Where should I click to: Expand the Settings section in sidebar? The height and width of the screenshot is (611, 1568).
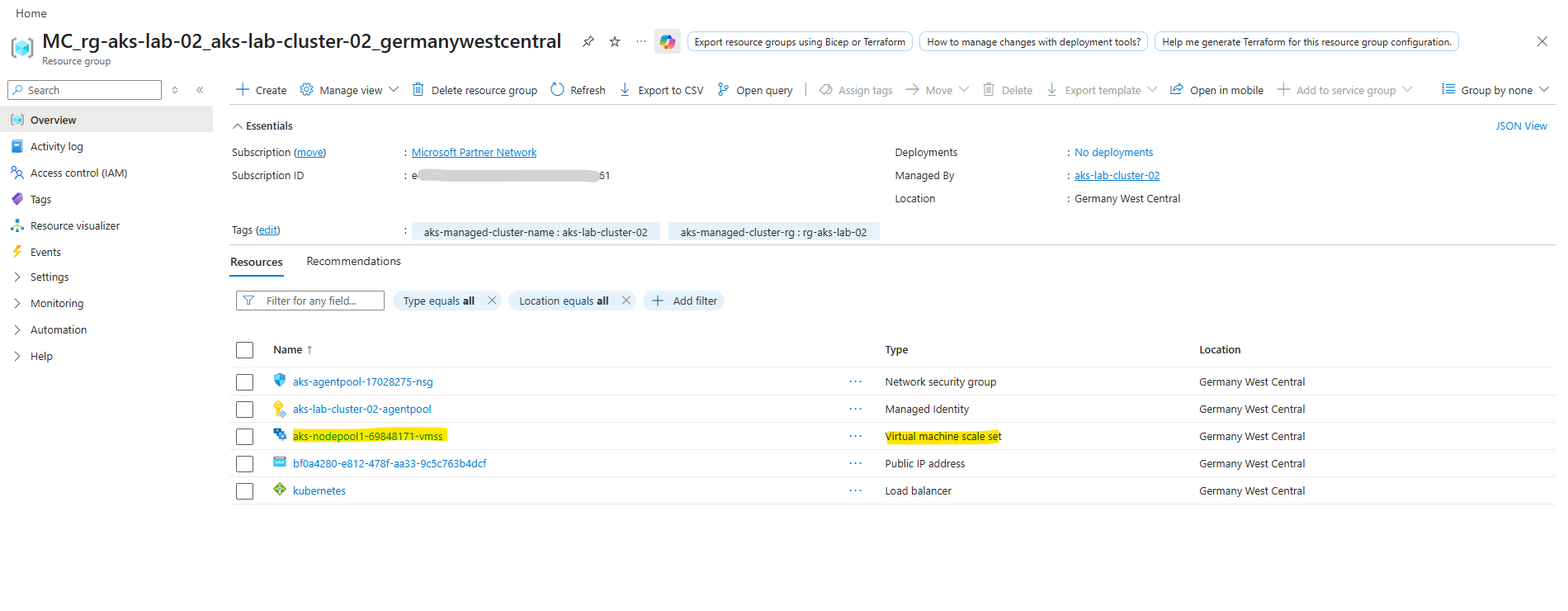pyautogui.click(x=50, y=277)
